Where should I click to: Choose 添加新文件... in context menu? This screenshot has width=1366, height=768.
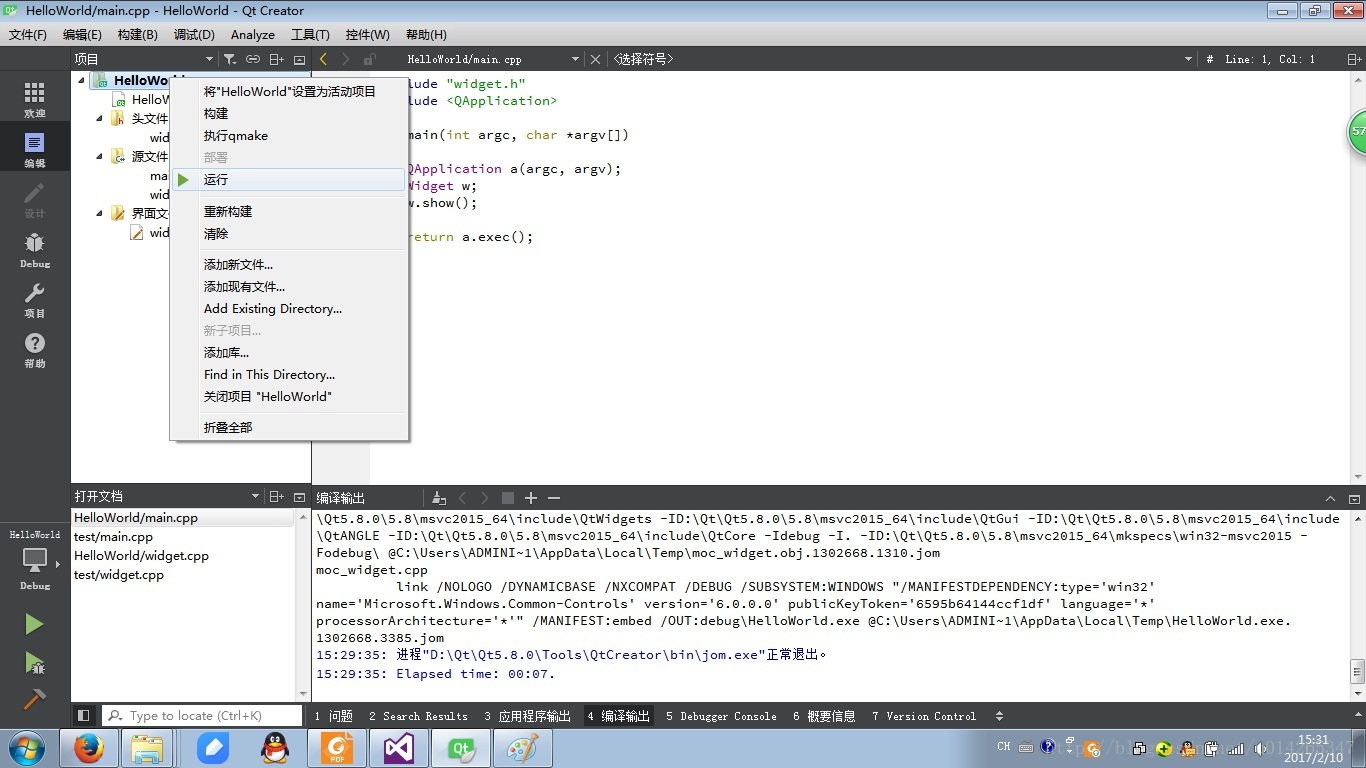coord(289,265)
